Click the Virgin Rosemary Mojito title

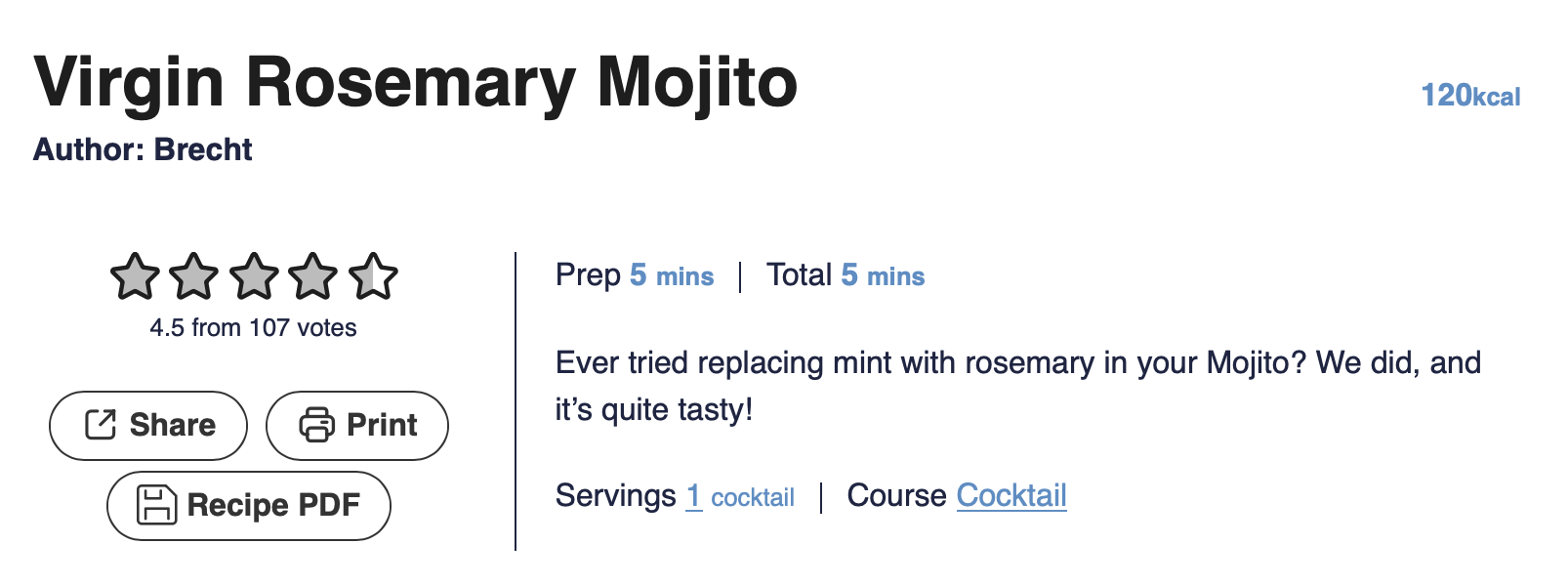[x=415, y=82]
